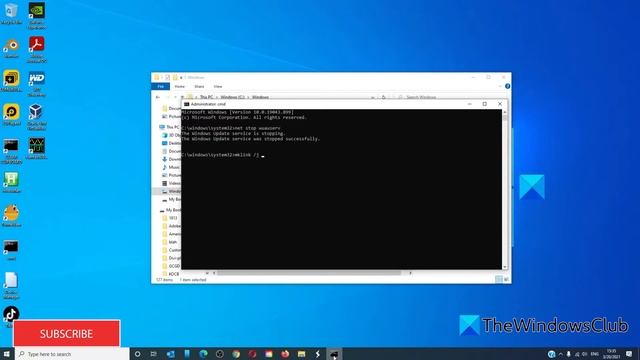Click the Back arrow in Explorer

pyautogui.click(x=158, y=97)
